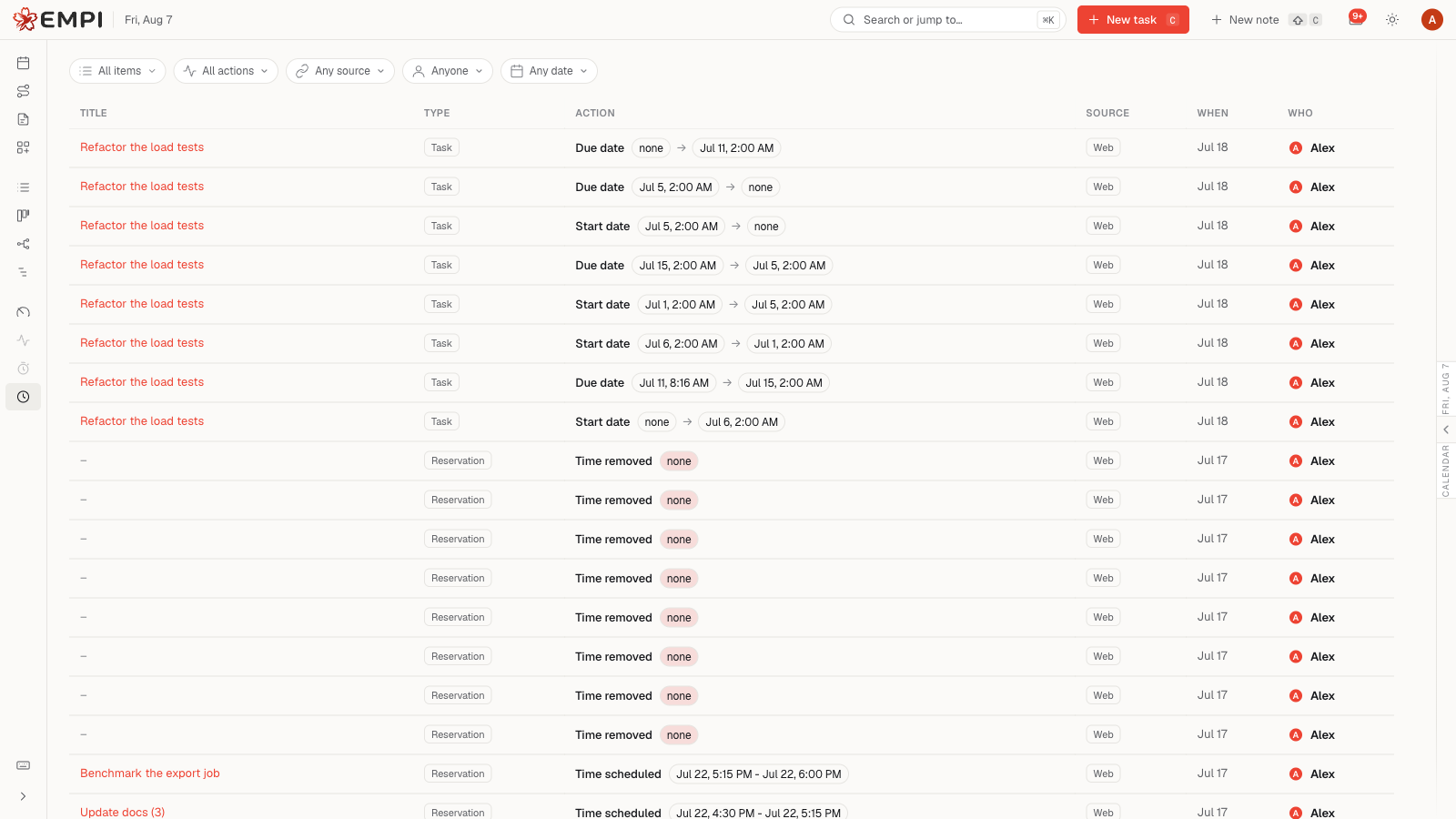The image size is (1456, 819).
Task: Open the Update docs (3) link
Action: point(123,813)
